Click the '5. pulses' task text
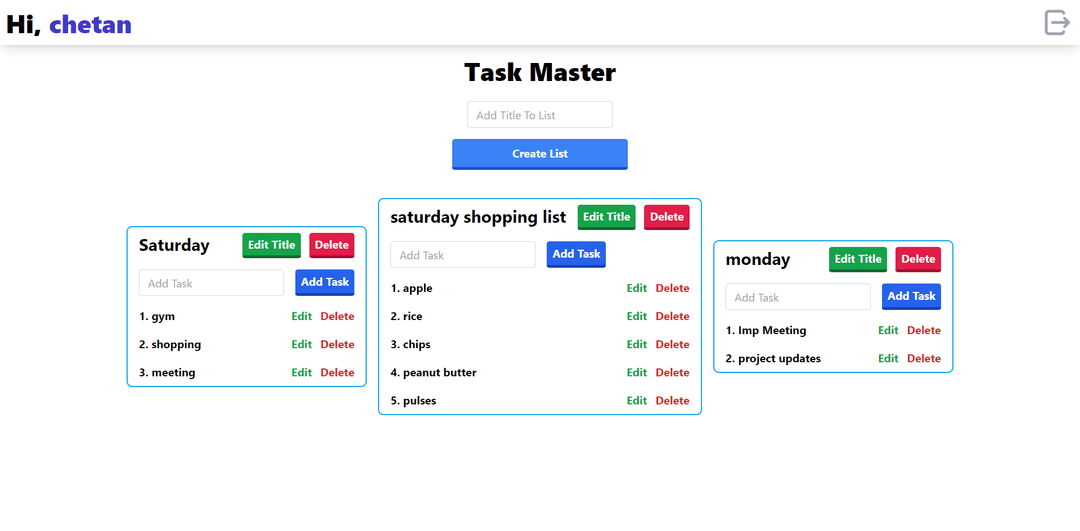This screenshot has height=531, width=1080. (413, 401)
